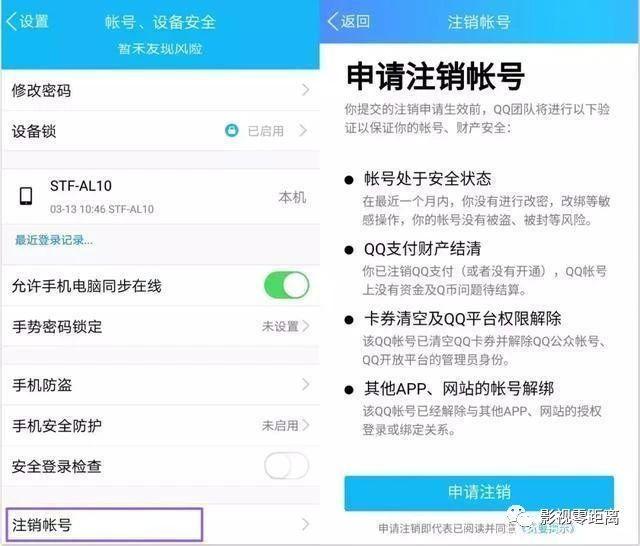Open 手机防盗 row arrow

click(x=305, y=384)
